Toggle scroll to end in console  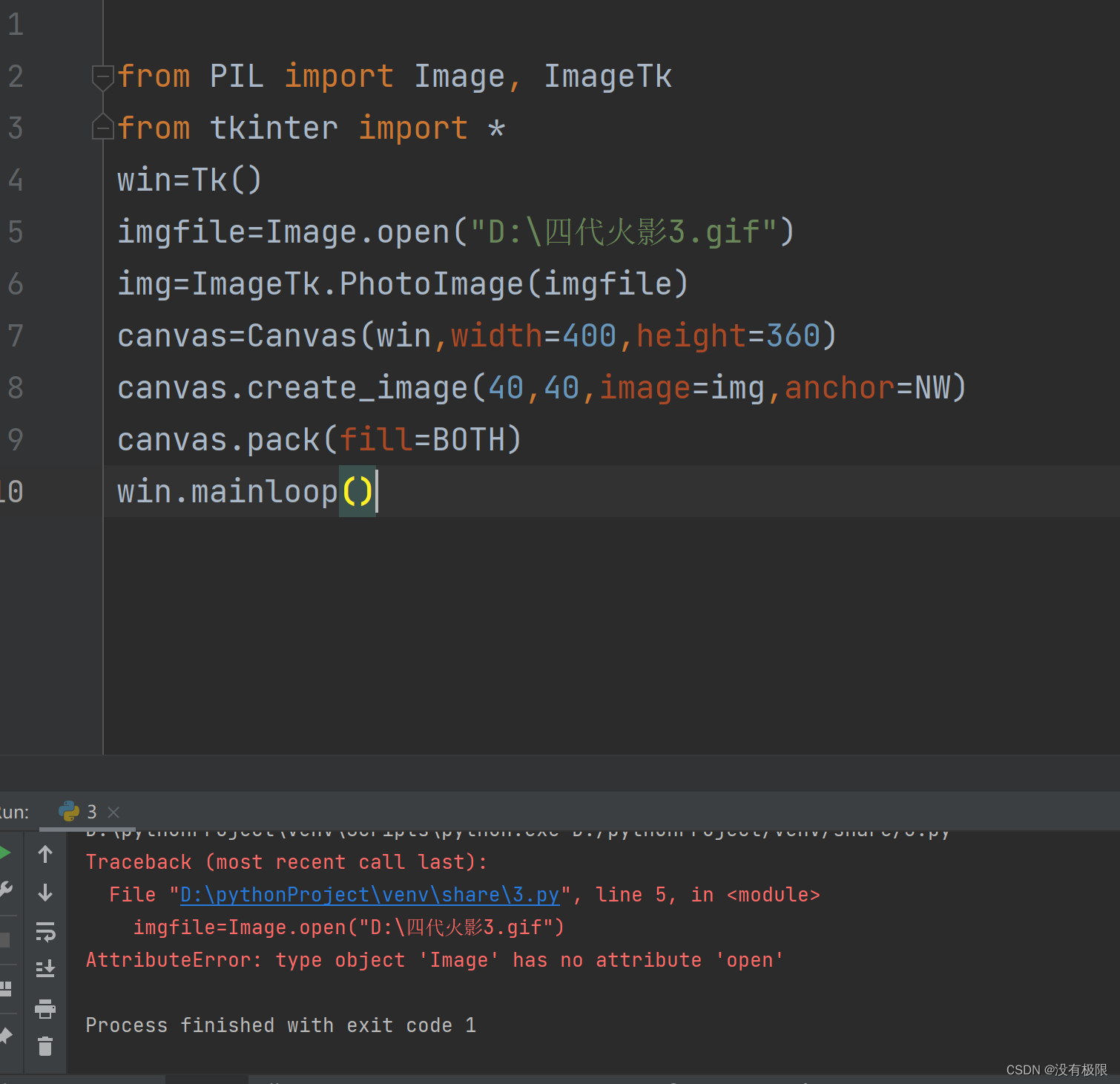[45, 969]
